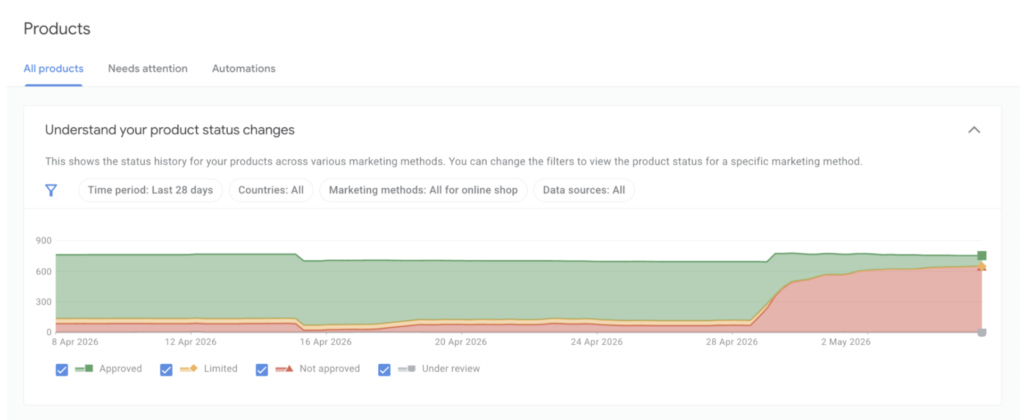Click the gray Under review legend marker
The height and width of the screenshot is (420, 1024).
pos(407,369)
